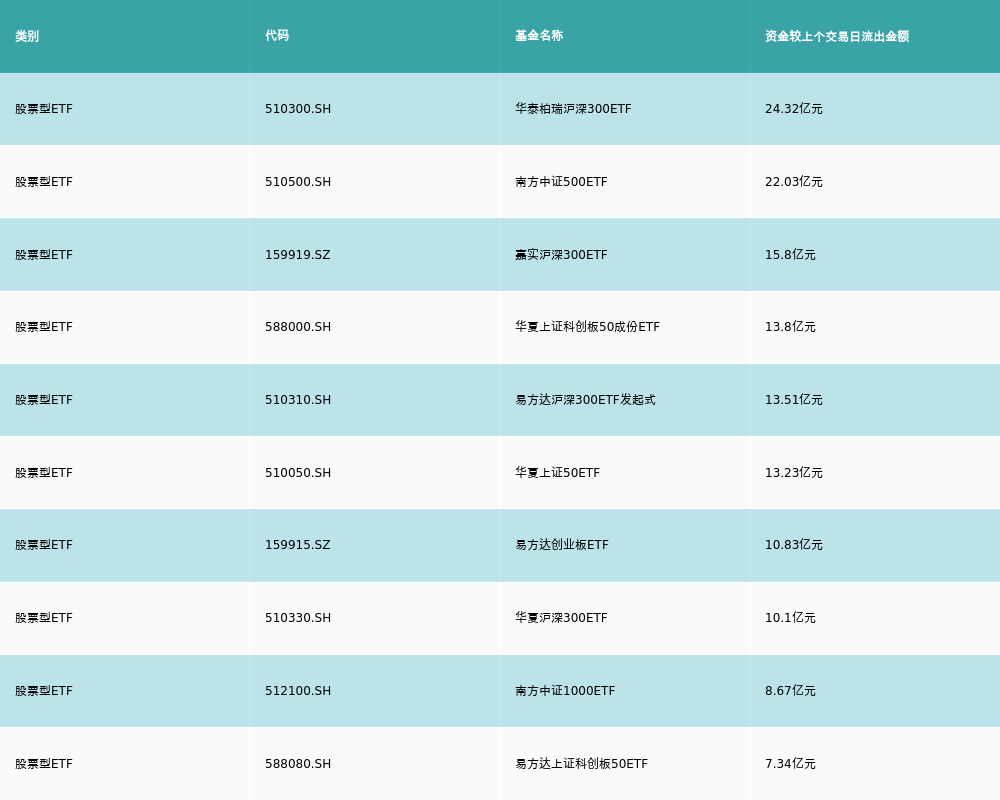Select fund name 易方达上证科创板50ETF
Image resolution: width=1000 pixels, height=800 pixels.
click(582, 764)
